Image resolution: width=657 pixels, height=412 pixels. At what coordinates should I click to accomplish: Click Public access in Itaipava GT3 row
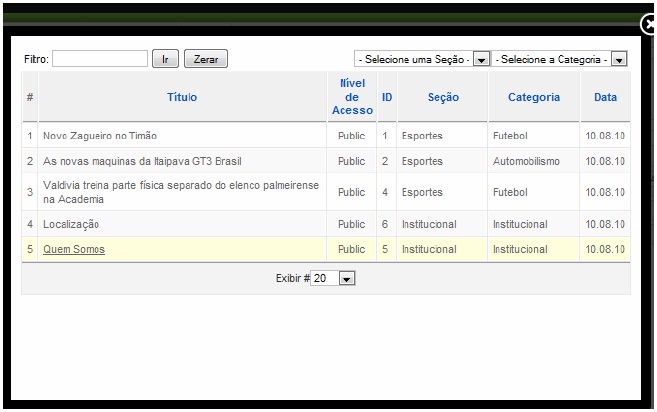coord(352,161)
